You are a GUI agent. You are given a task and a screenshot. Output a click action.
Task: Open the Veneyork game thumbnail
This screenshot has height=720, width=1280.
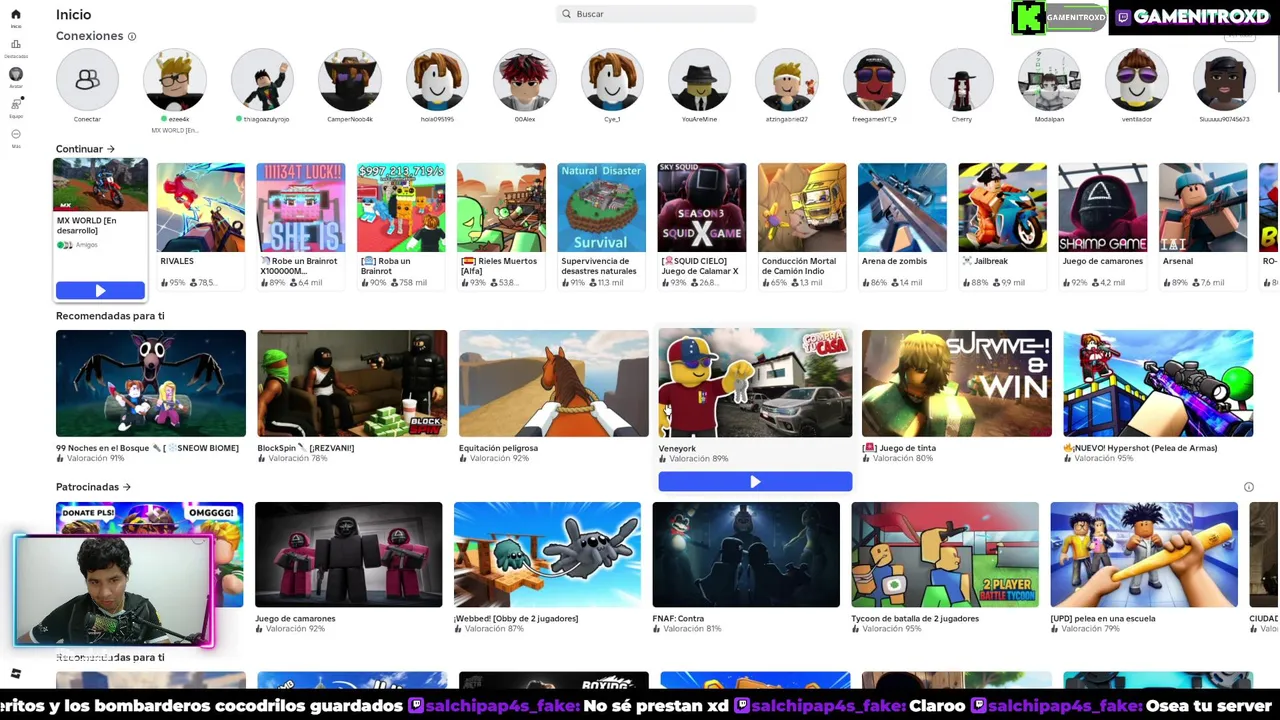755,383
